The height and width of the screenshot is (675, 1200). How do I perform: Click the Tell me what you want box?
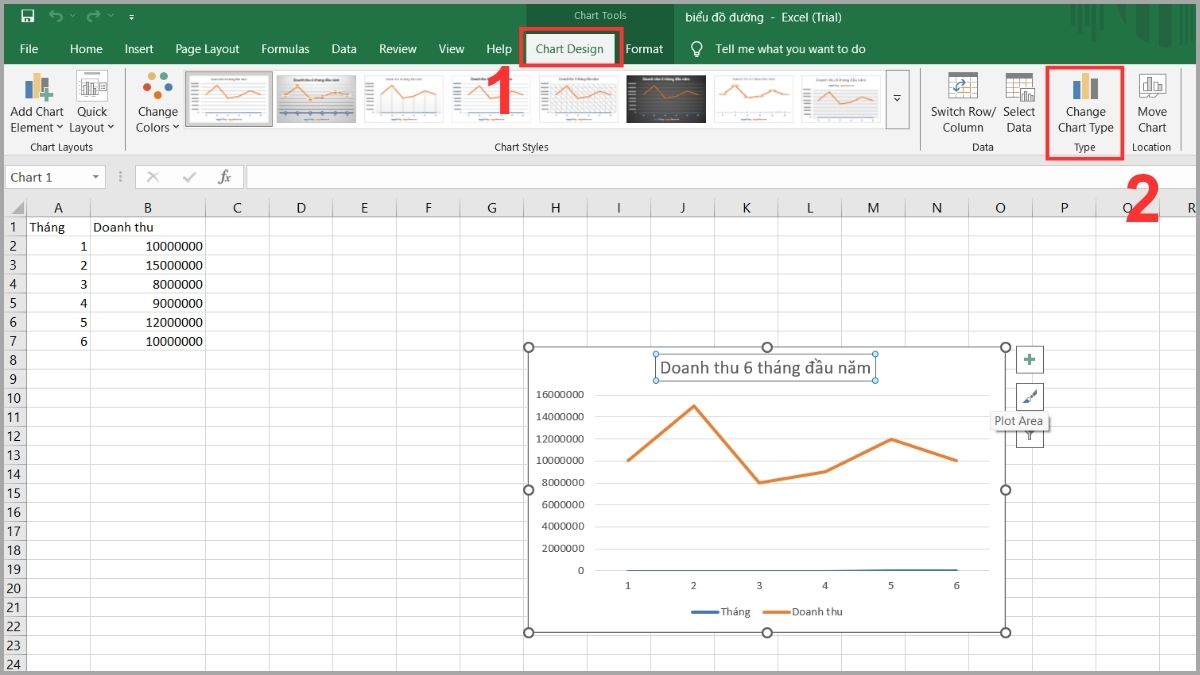[x=790, y=49]
